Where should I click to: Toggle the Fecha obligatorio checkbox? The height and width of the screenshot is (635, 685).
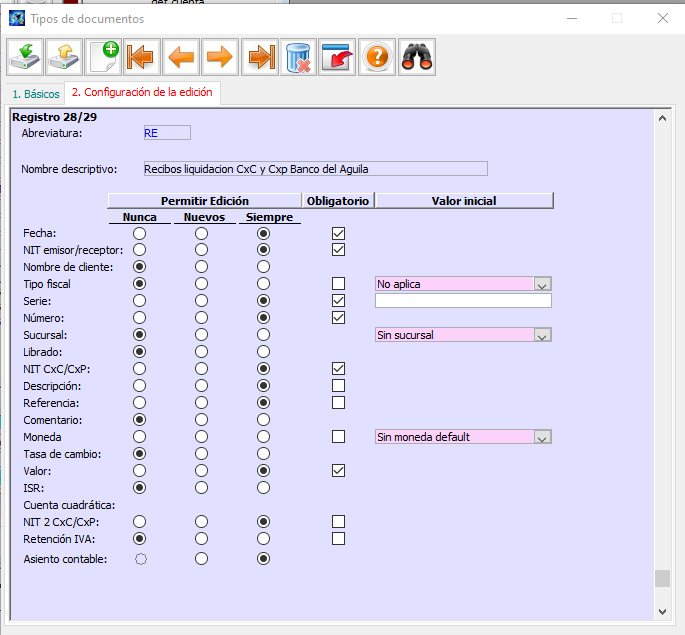coord(338,233)
